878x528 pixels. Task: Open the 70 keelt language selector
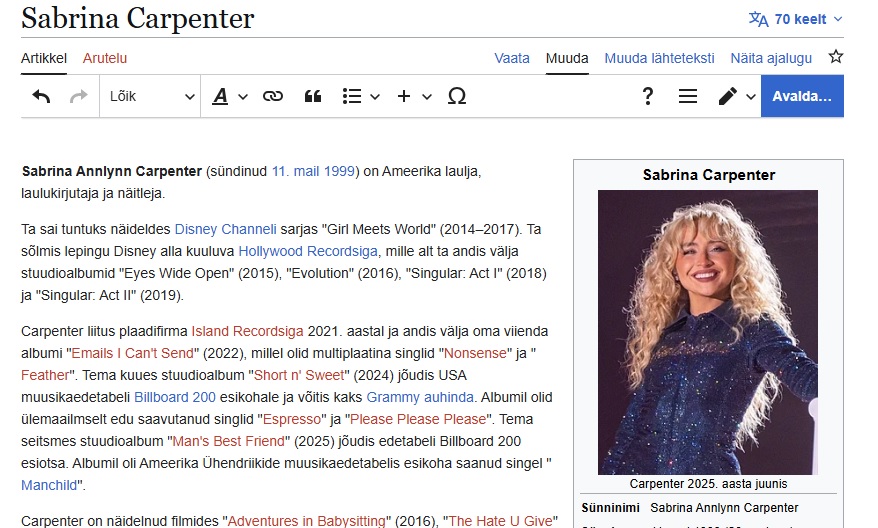[796, 19]
